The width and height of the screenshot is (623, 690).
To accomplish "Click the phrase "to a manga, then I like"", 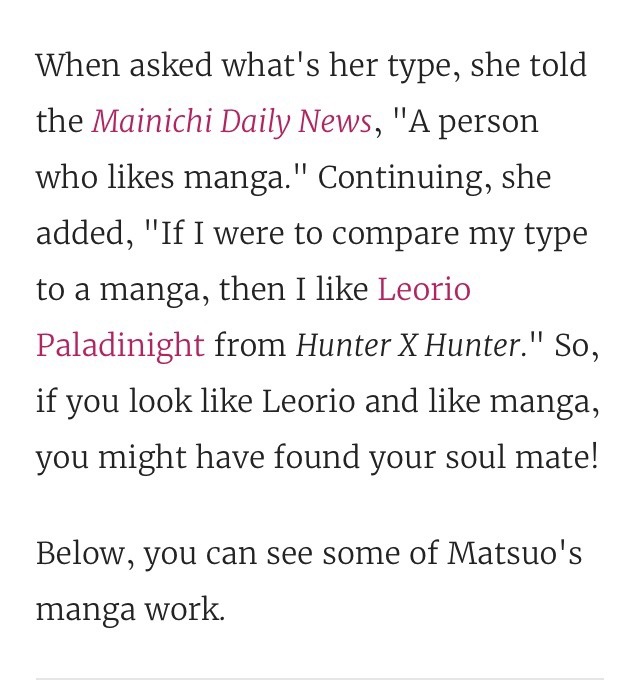I will click(x=202, y=290).
